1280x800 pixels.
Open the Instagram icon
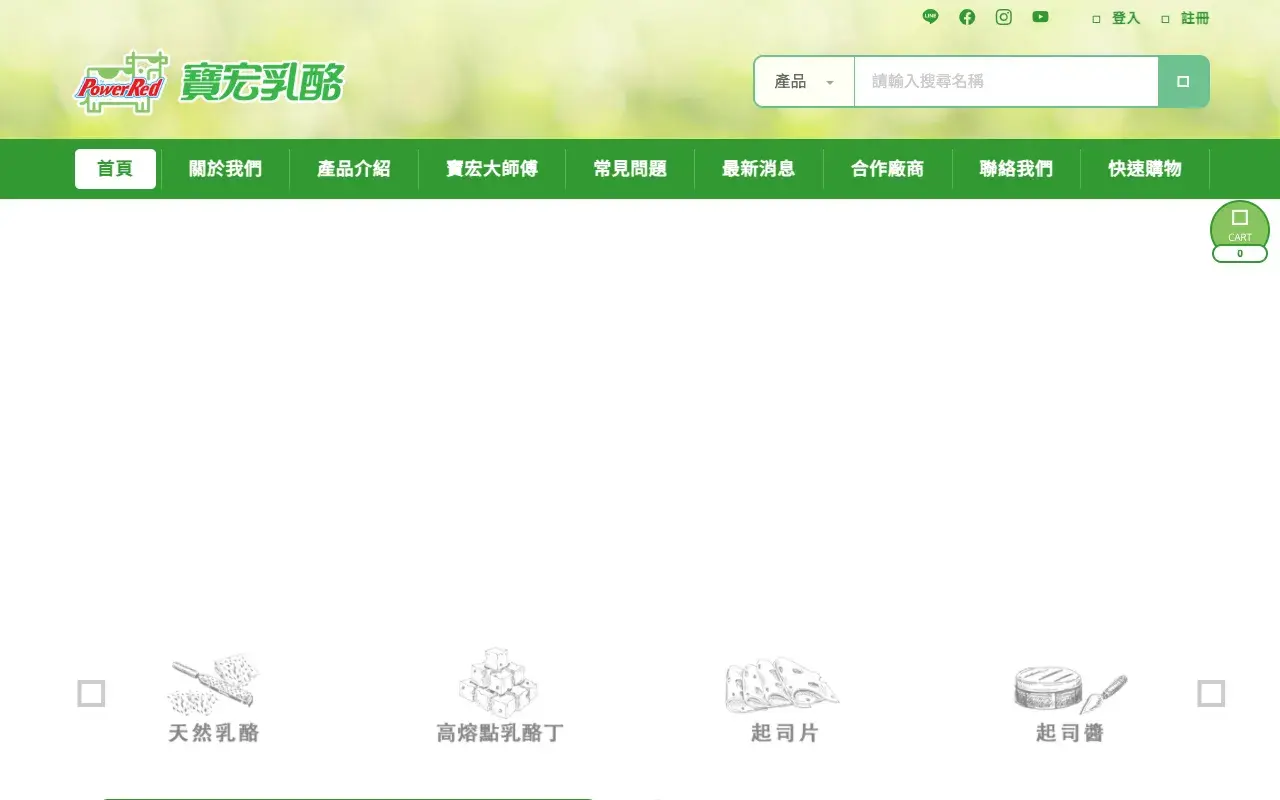pyautogui.click(x=1004, y=17)
